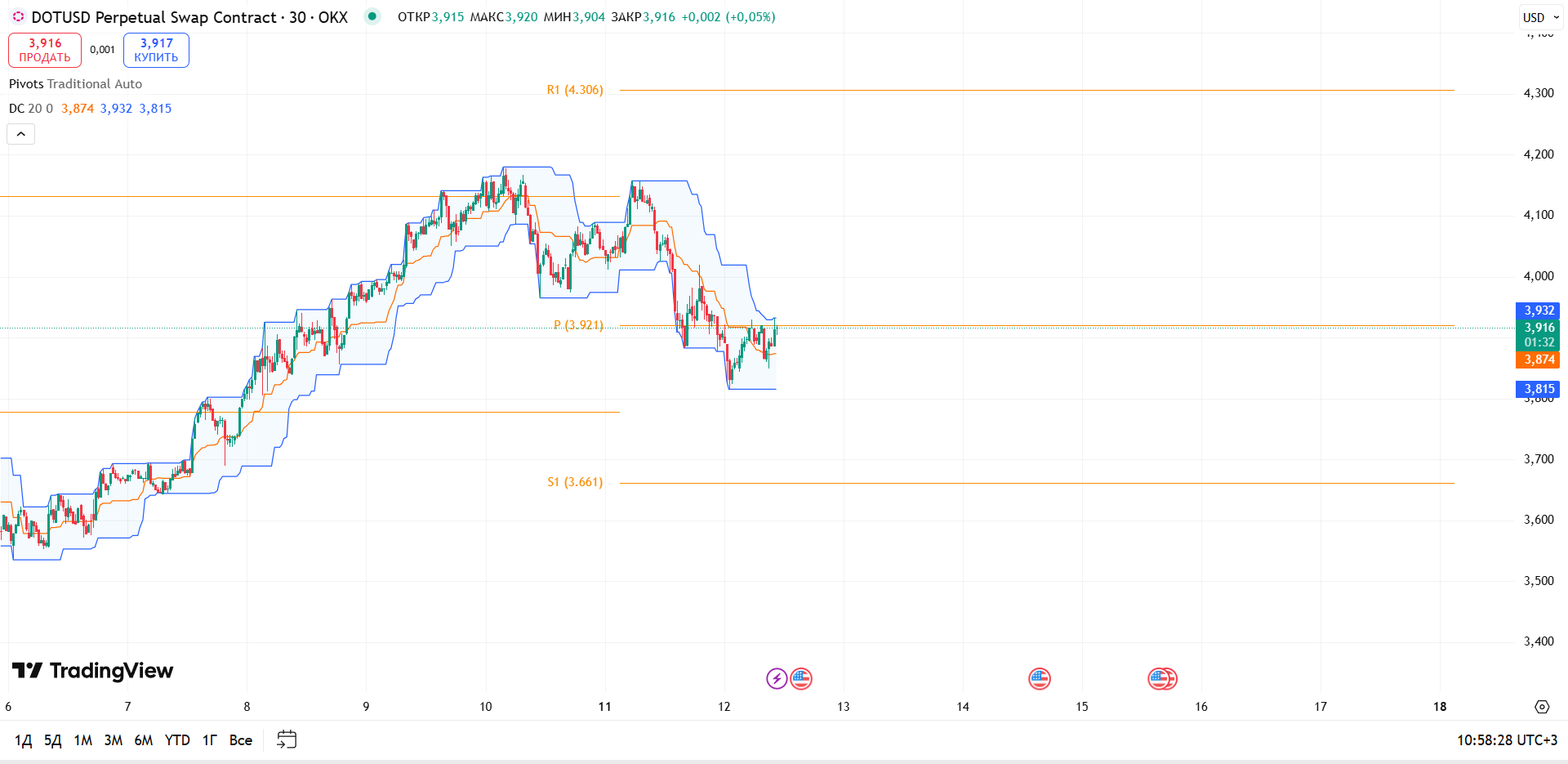Click the DOTUSD symbol logo icon
This screenshot has width=1568, height=764.
18,16
